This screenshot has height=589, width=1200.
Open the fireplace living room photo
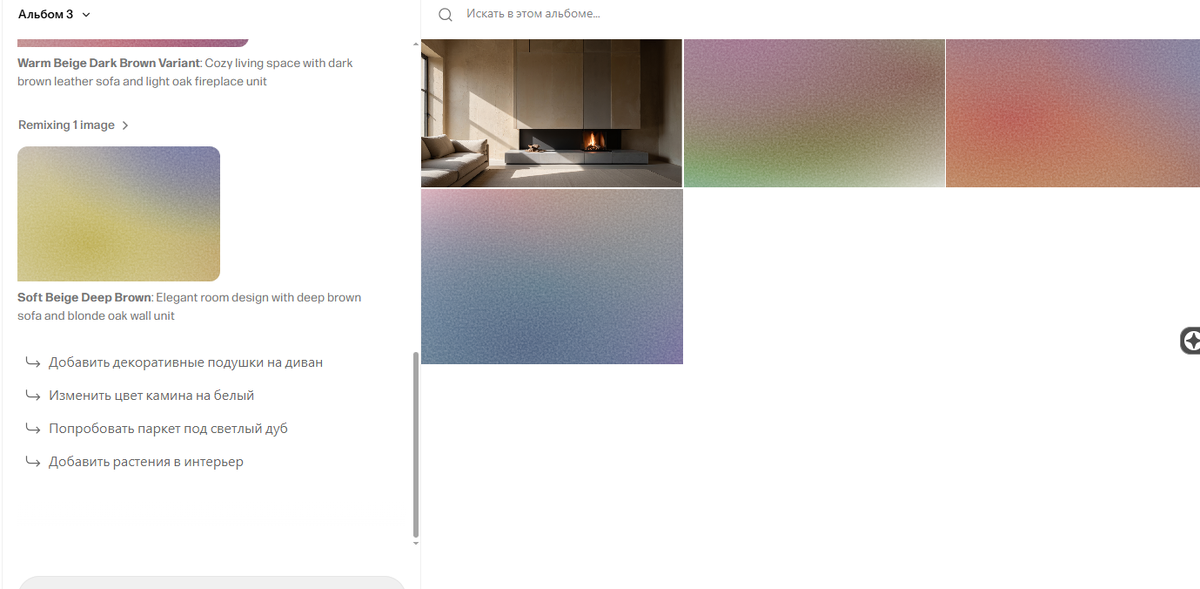[551, 113]
